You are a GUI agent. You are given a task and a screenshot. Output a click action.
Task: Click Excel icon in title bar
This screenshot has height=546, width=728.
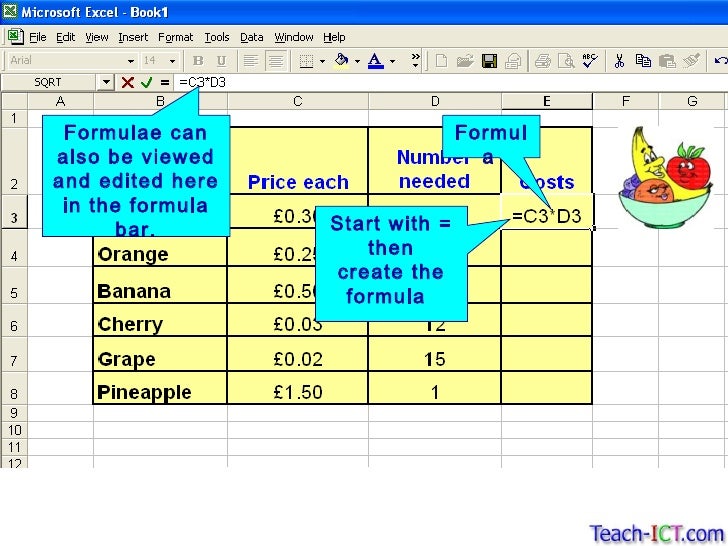point(9,11)
